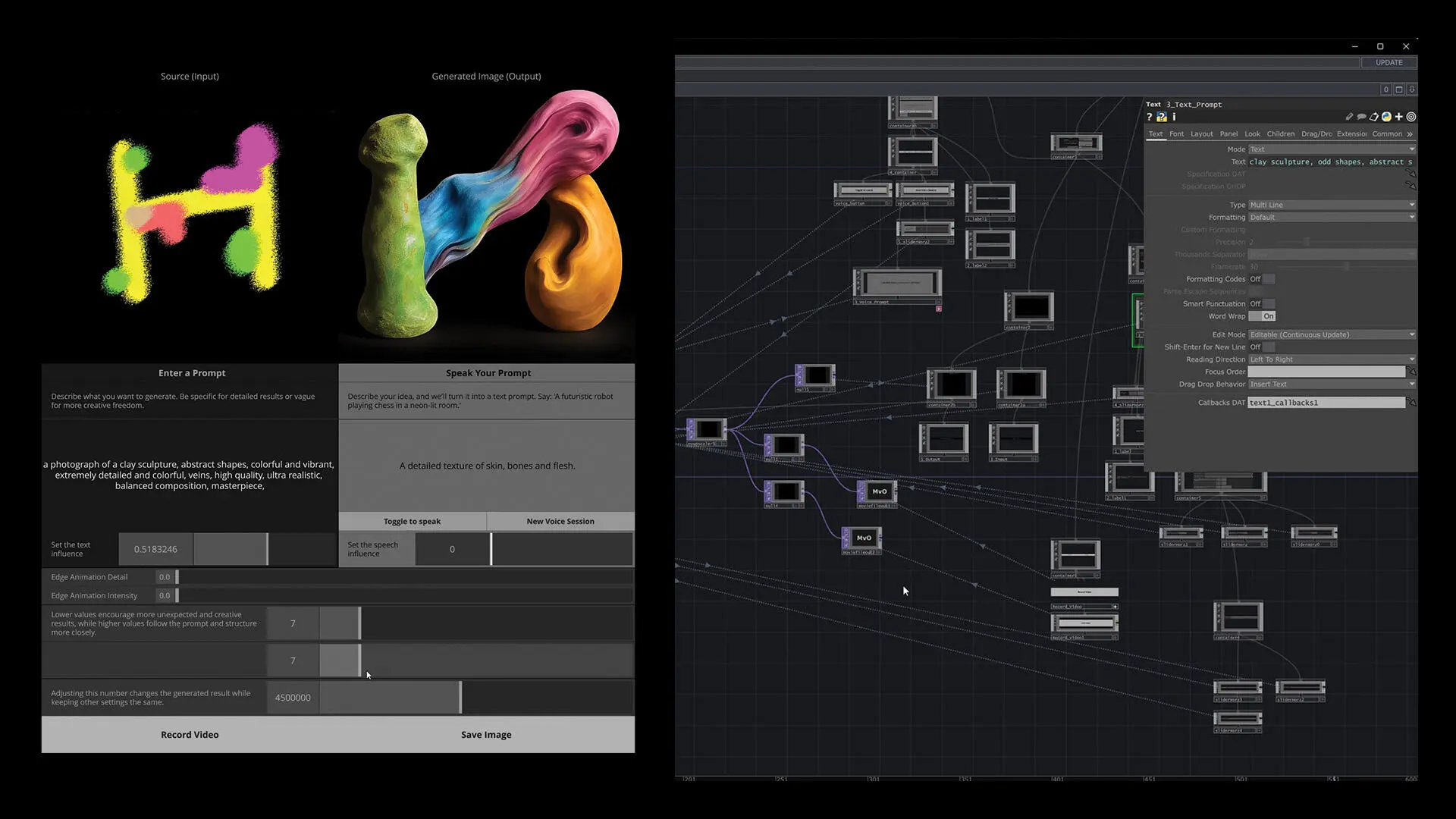Click the Python logo icon in parameter panel
The height and width of the screenshot is (819, 1456).
pyautogui.click(x=1386, y=117)
